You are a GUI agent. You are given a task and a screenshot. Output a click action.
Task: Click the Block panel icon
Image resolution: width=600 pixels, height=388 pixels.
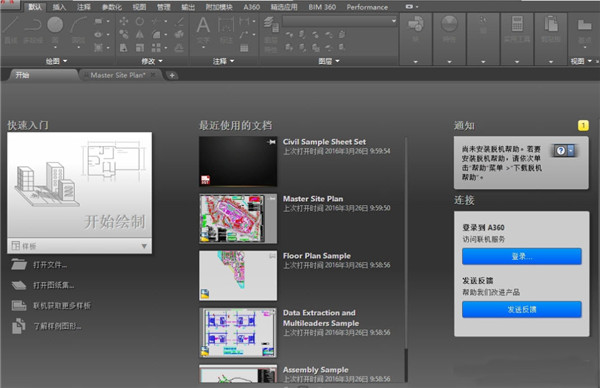click(416, 24)
